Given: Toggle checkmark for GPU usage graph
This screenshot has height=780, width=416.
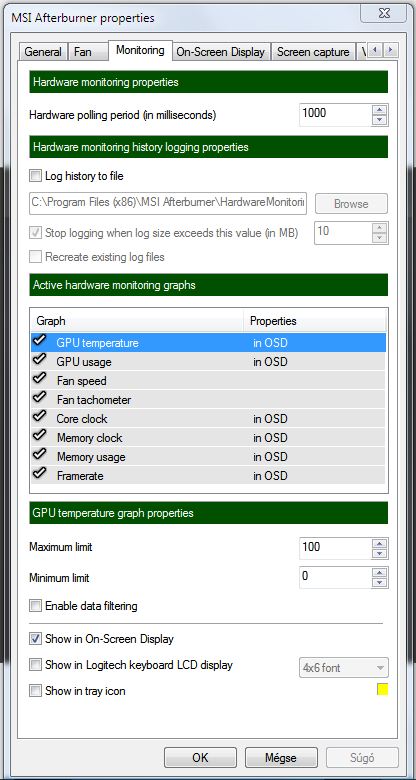Looking at the screenshot, I should 39,360.
